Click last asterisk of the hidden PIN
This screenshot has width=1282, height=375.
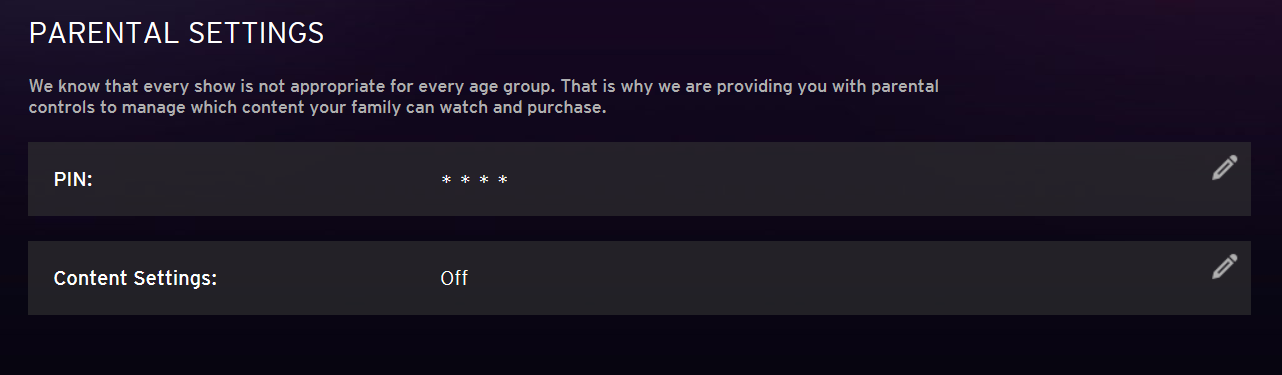click(503, 180)
